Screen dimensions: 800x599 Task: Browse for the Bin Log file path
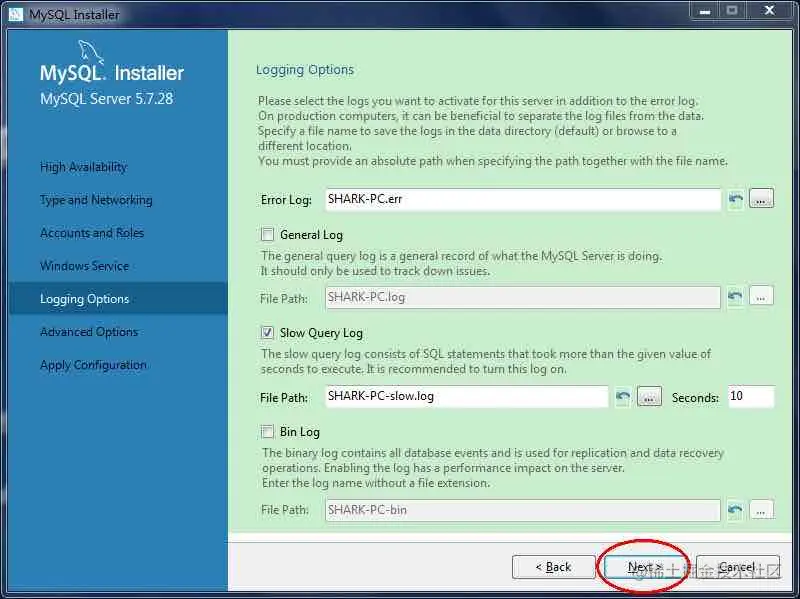pos(761,510)
